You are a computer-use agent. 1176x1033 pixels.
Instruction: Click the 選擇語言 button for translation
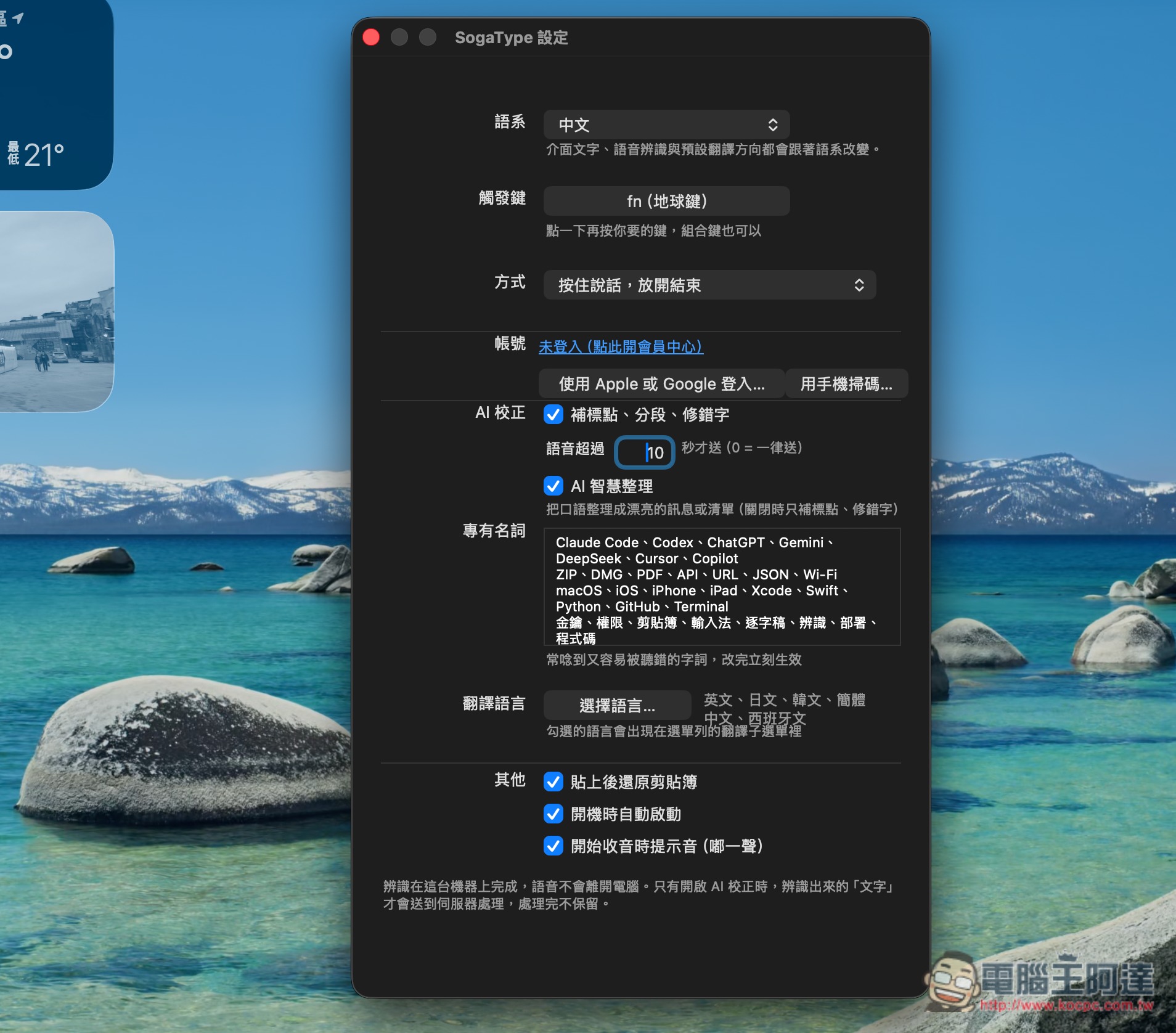(617, 706)
